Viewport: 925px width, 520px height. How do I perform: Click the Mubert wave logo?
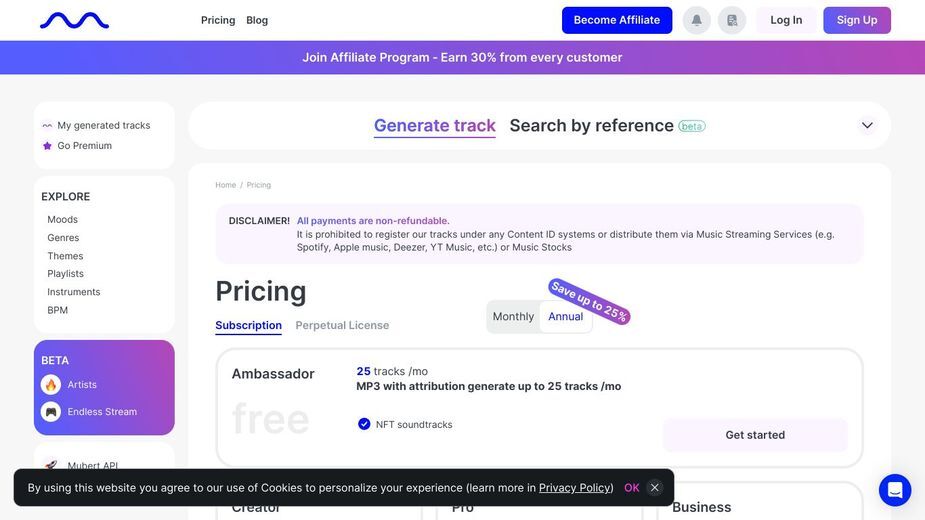[x=74, y=21]
